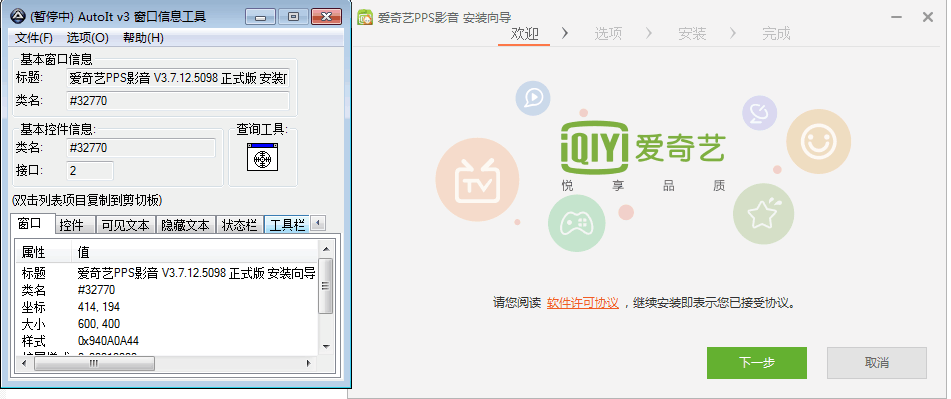This screenshot has height=399, width=951.
Task: Switch to the 窗口 tab
Action: point(33,223)
